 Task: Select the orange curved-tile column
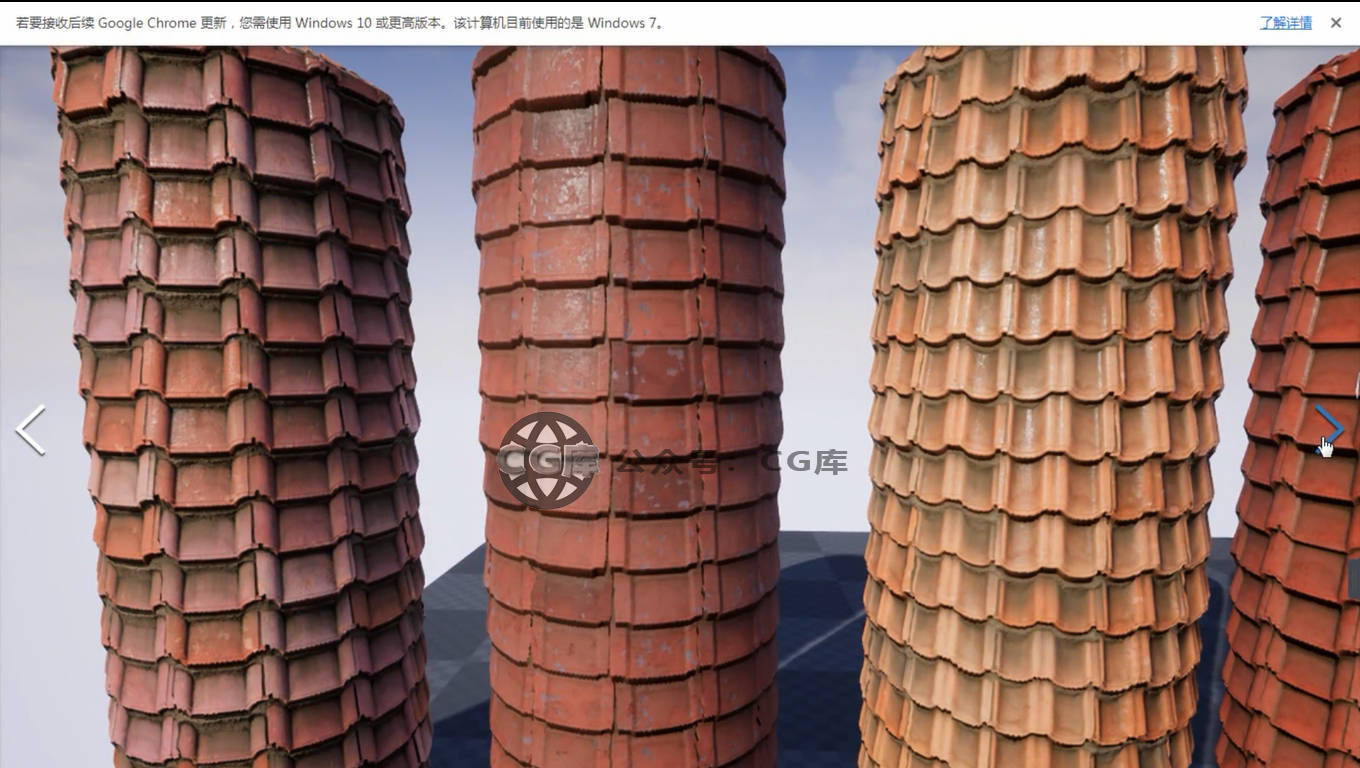coord(1050,300)
